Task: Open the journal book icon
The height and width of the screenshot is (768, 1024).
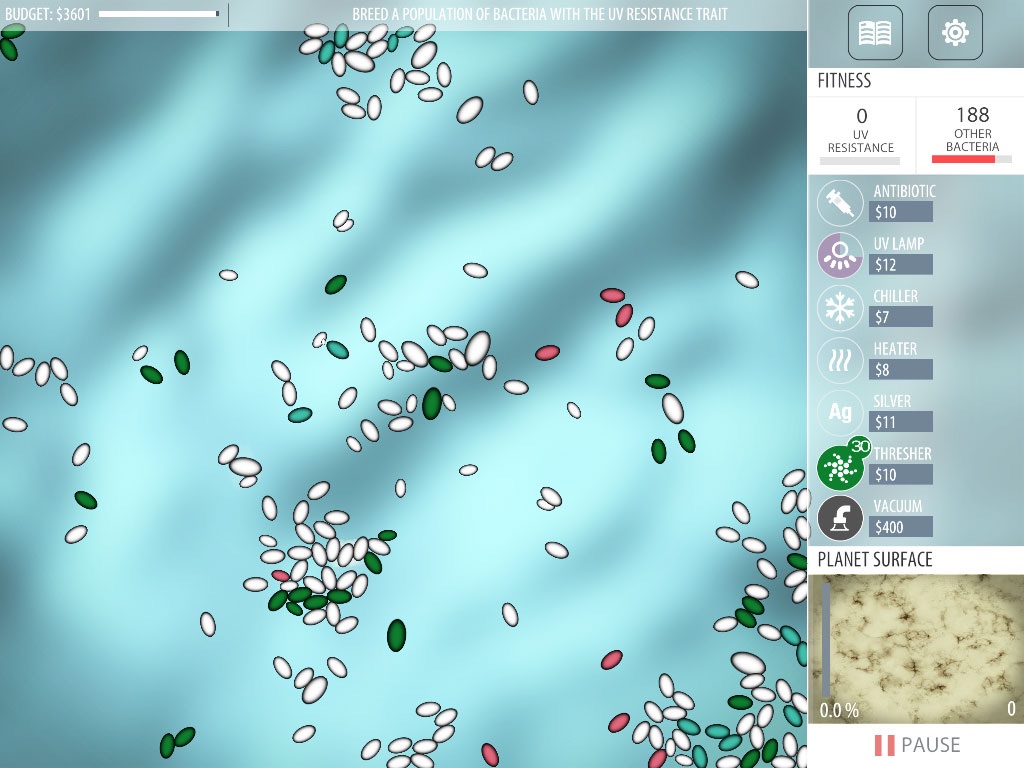Action: [875, 32]
